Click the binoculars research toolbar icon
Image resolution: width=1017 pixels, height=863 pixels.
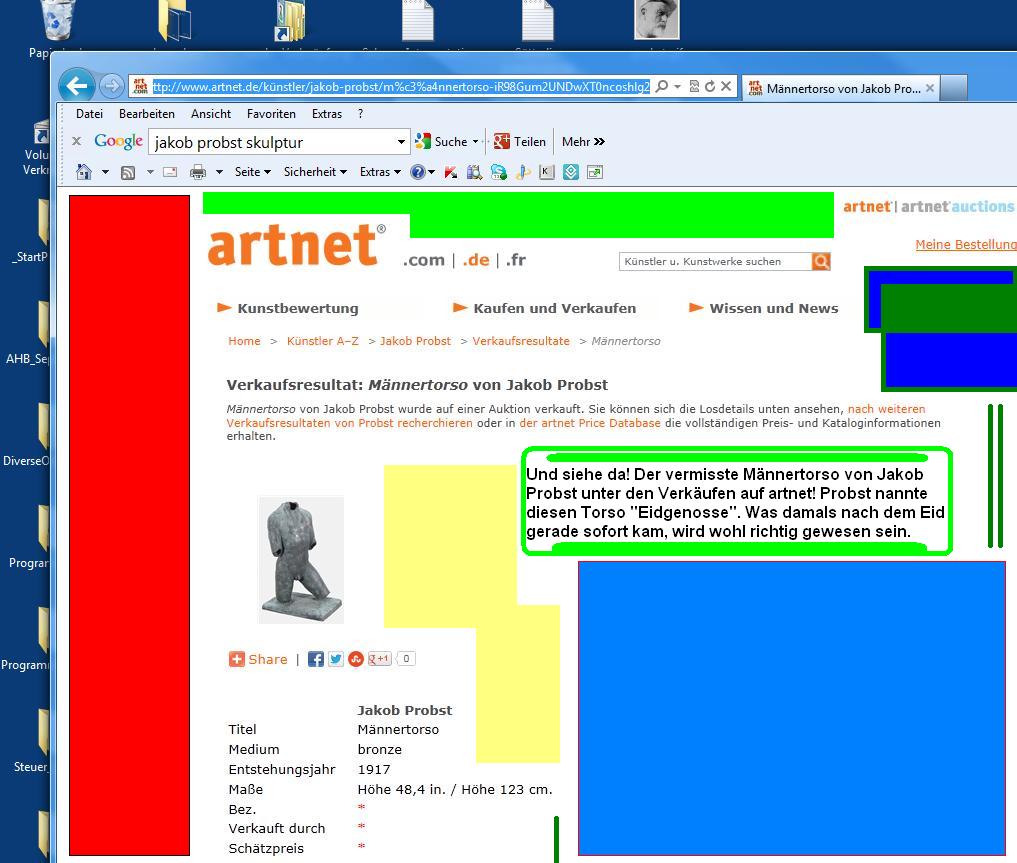click(475, 172)
